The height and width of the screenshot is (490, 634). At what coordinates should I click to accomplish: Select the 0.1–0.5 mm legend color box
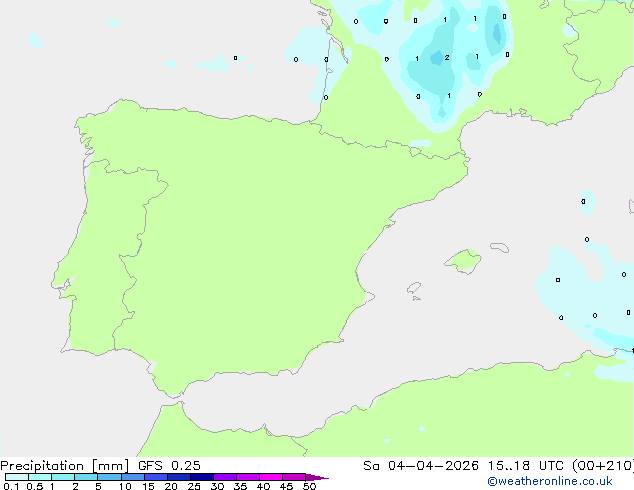(17, 477)
